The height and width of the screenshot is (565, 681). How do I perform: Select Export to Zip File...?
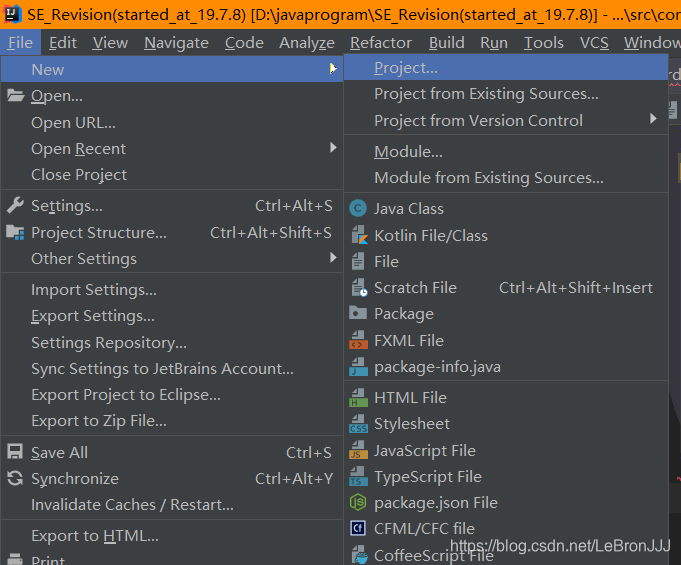tap(172, 421)
